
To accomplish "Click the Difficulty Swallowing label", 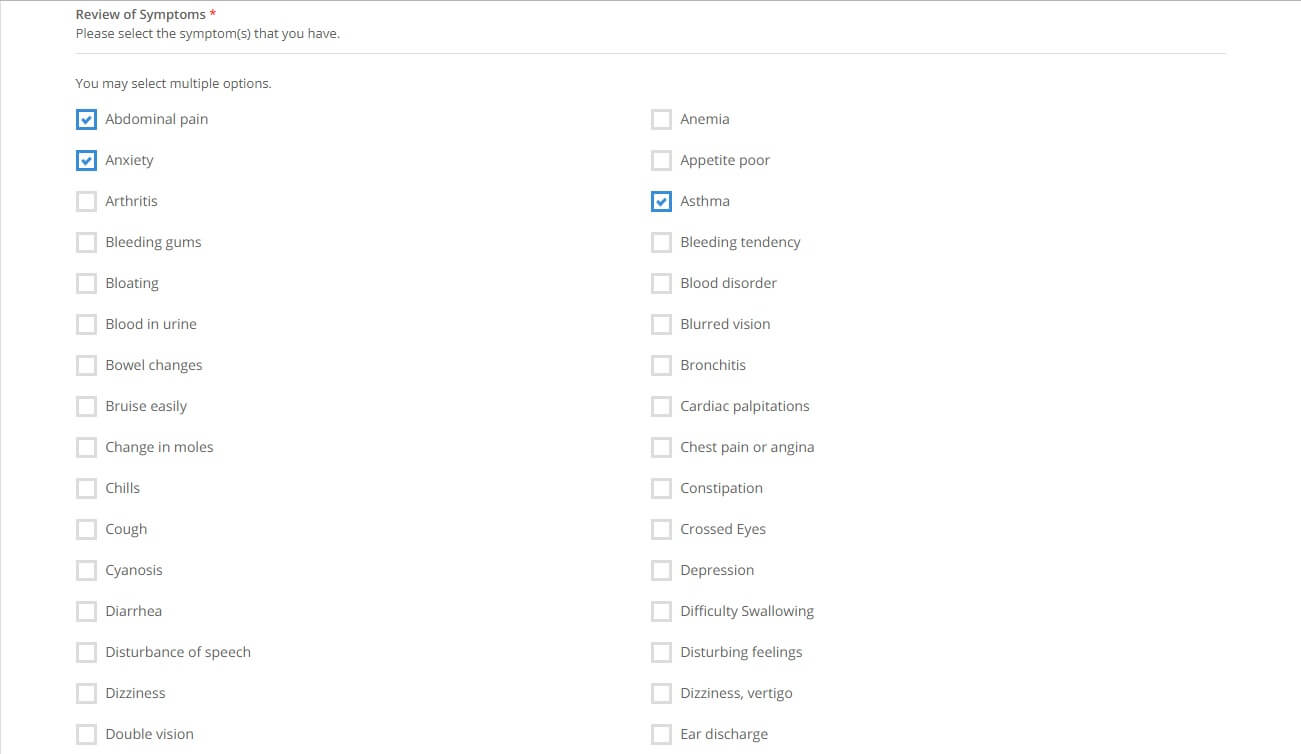I will 747,611.
